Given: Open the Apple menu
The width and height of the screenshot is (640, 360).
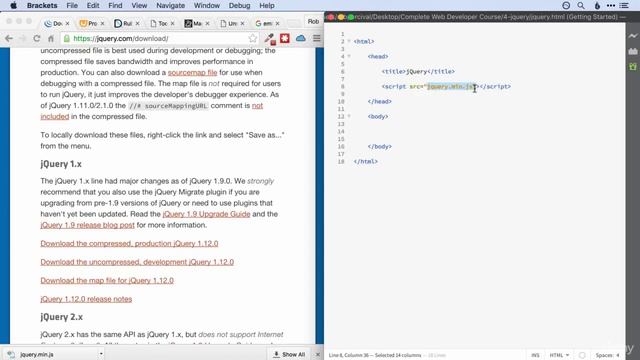Looking at the screenshot, I should pyautogui.click(x=13, y=5).
